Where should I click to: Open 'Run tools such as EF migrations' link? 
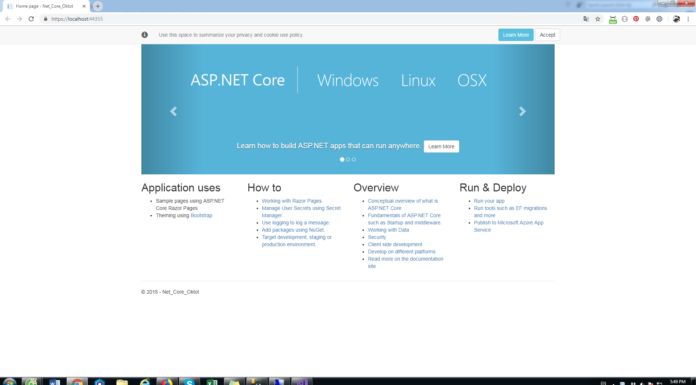point(510,211)
